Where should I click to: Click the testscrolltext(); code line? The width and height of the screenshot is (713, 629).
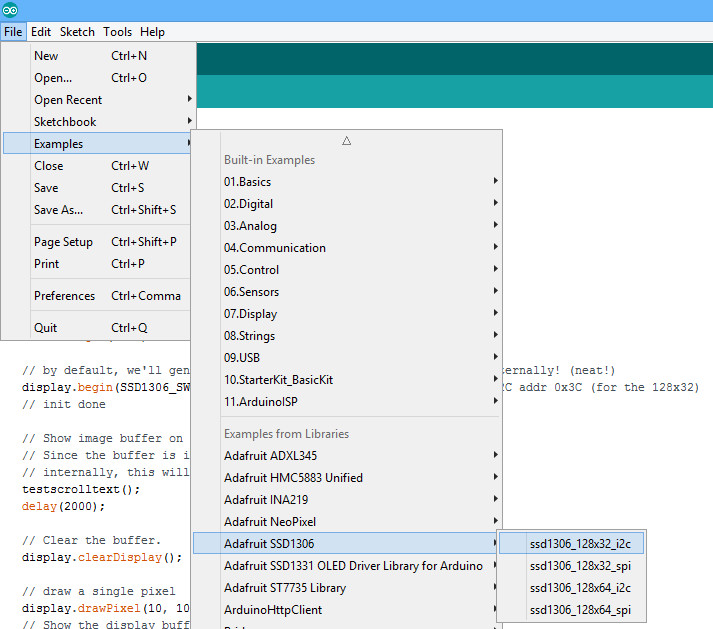click(x=81, y=489)
